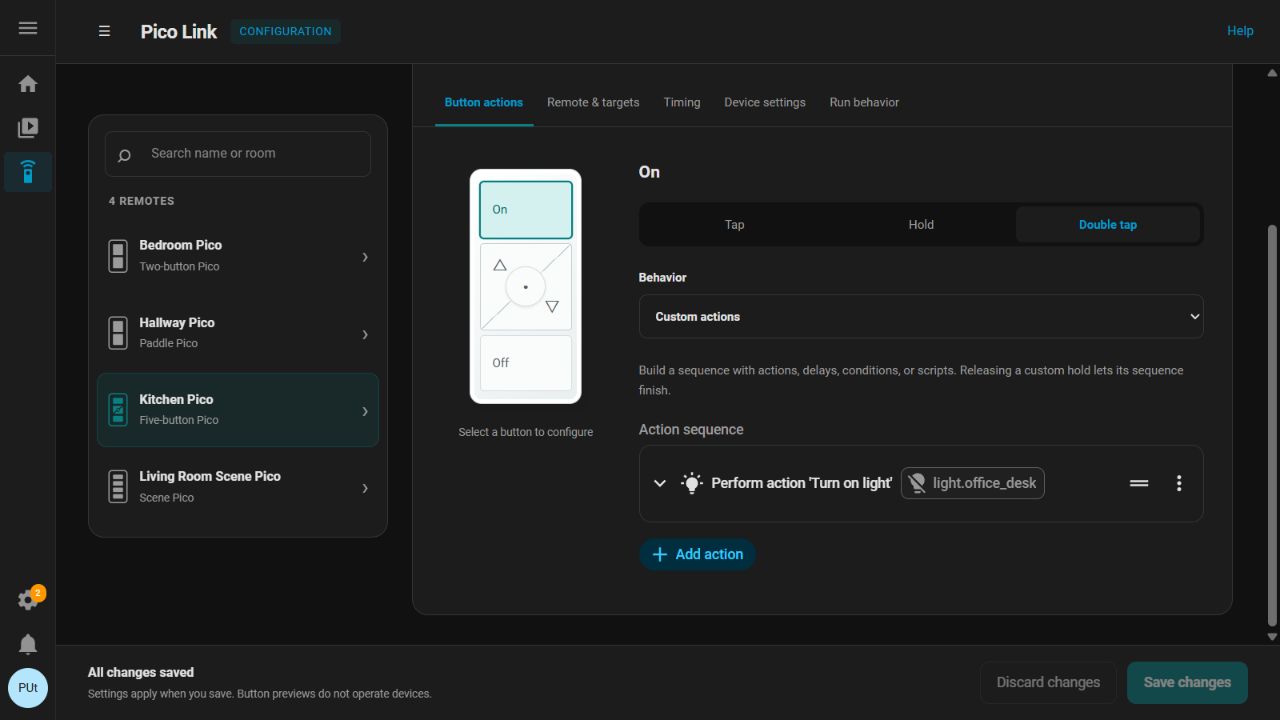Click the Save changes button

coord(1187,682)
